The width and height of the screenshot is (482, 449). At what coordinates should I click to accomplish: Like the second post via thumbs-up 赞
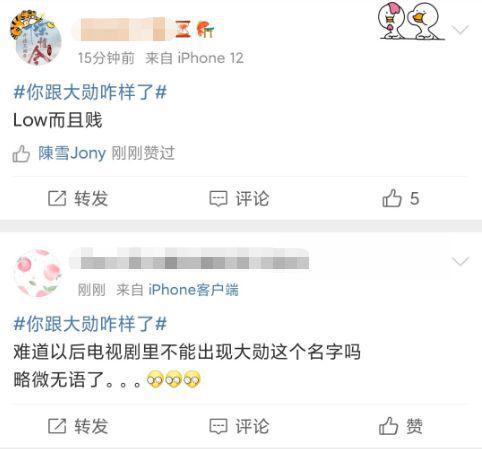click(401, 426)
